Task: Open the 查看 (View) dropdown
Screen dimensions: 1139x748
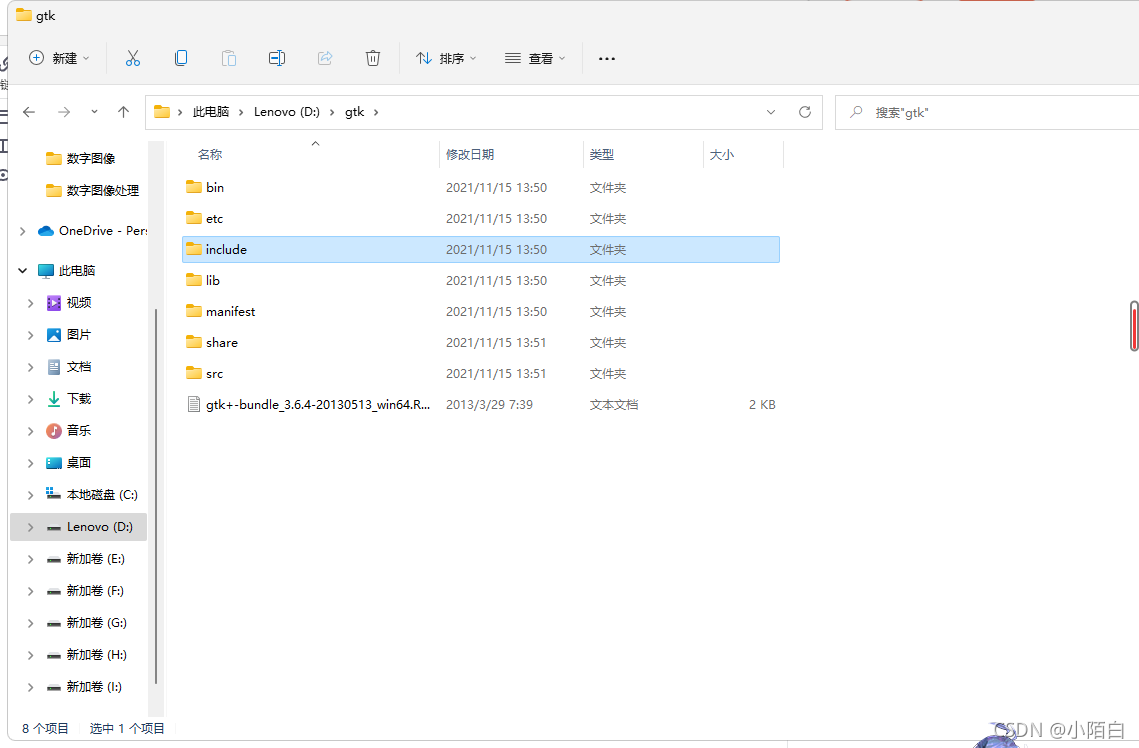Action: click(x=535, y=58)
